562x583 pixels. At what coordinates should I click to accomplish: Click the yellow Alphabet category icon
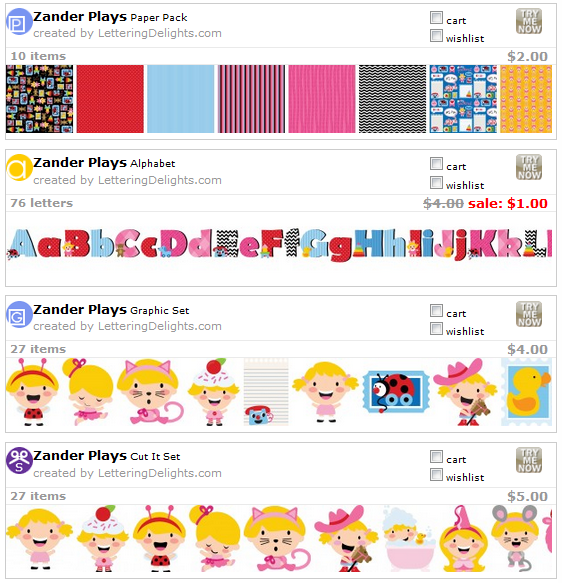point(19,168)
